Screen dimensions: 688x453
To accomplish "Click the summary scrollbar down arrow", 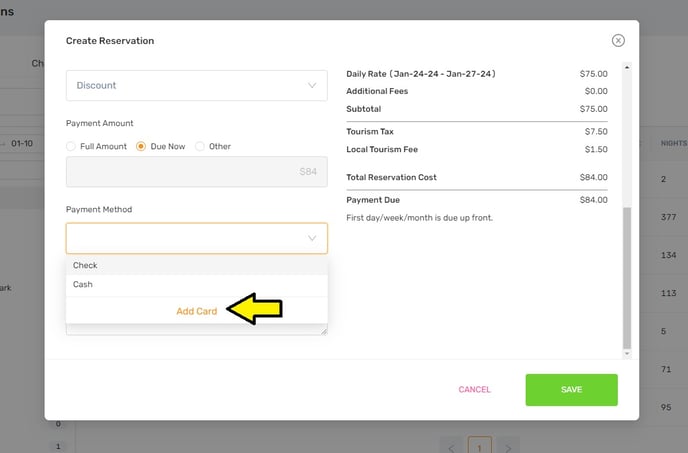I will pyautogui.click(x=627, y=353).
